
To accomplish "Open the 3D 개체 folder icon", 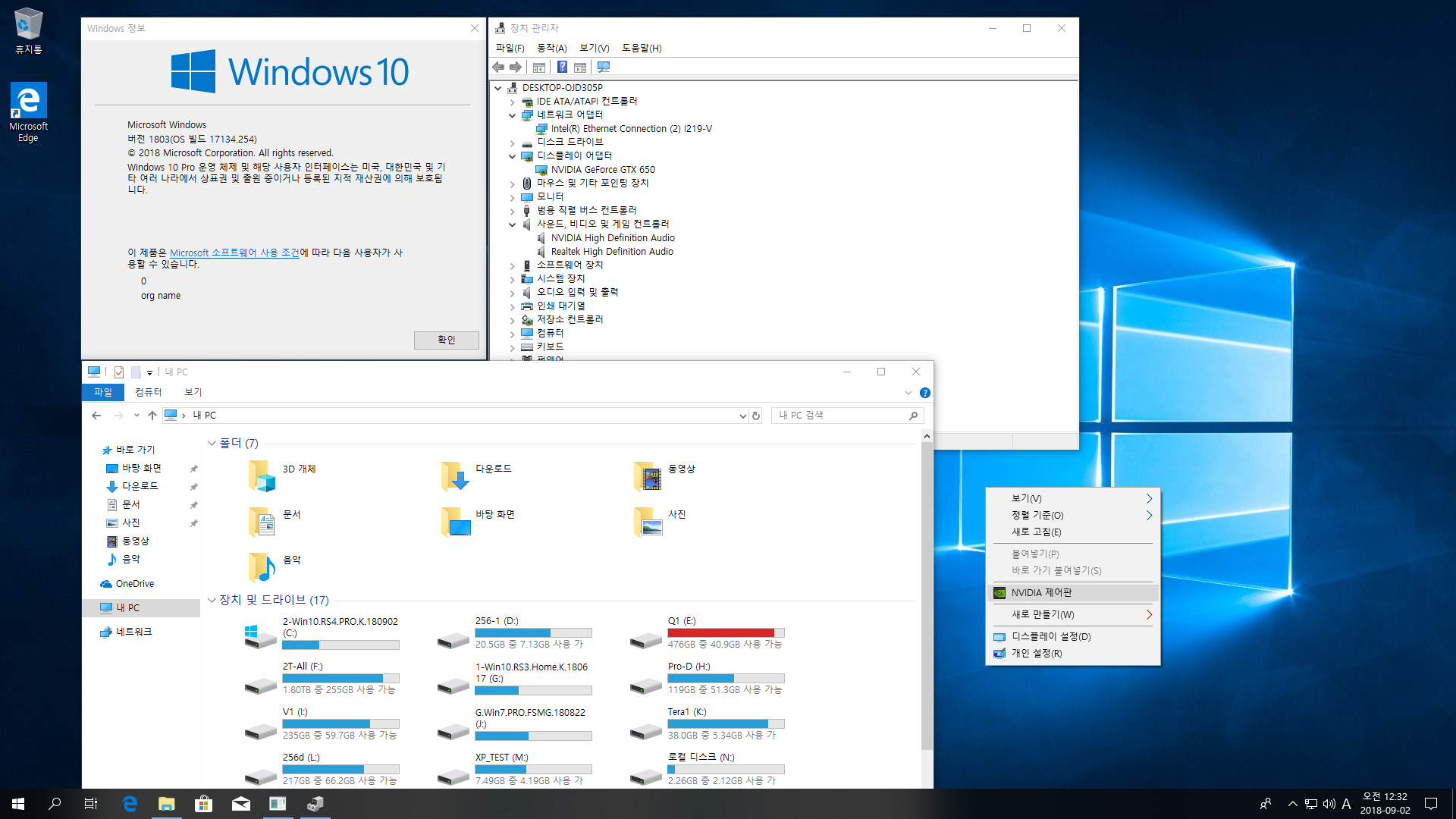I will tap(262, 475).
